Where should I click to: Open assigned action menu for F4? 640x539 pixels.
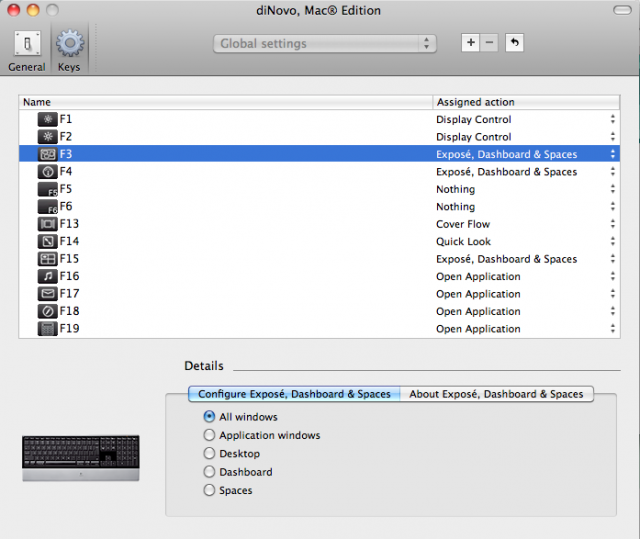point(612,172)
